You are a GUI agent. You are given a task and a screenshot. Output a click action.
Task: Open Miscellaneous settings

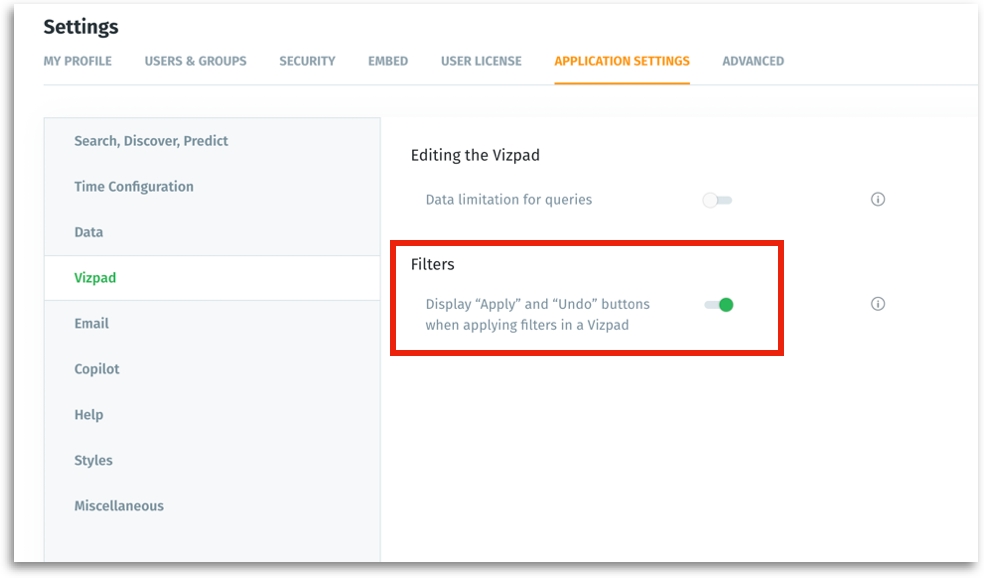tap(119, 506)
